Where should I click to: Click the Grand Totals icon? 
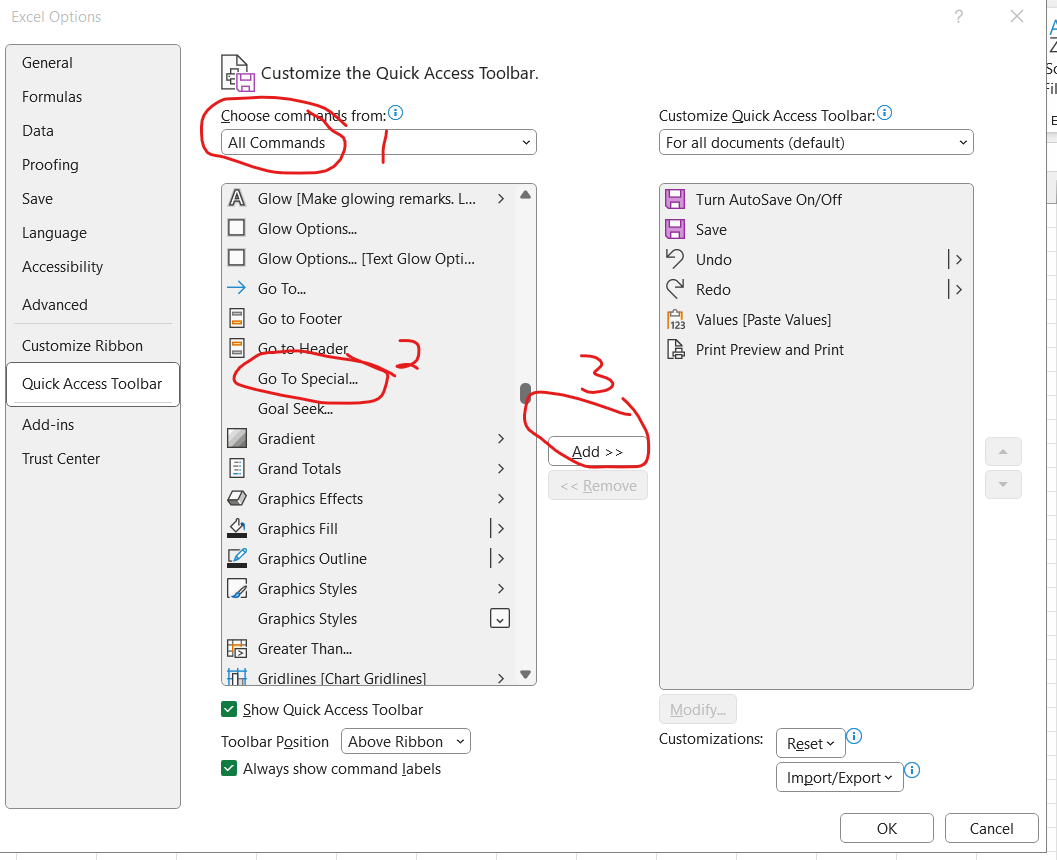pyautogui.click(x=237, y=468)
